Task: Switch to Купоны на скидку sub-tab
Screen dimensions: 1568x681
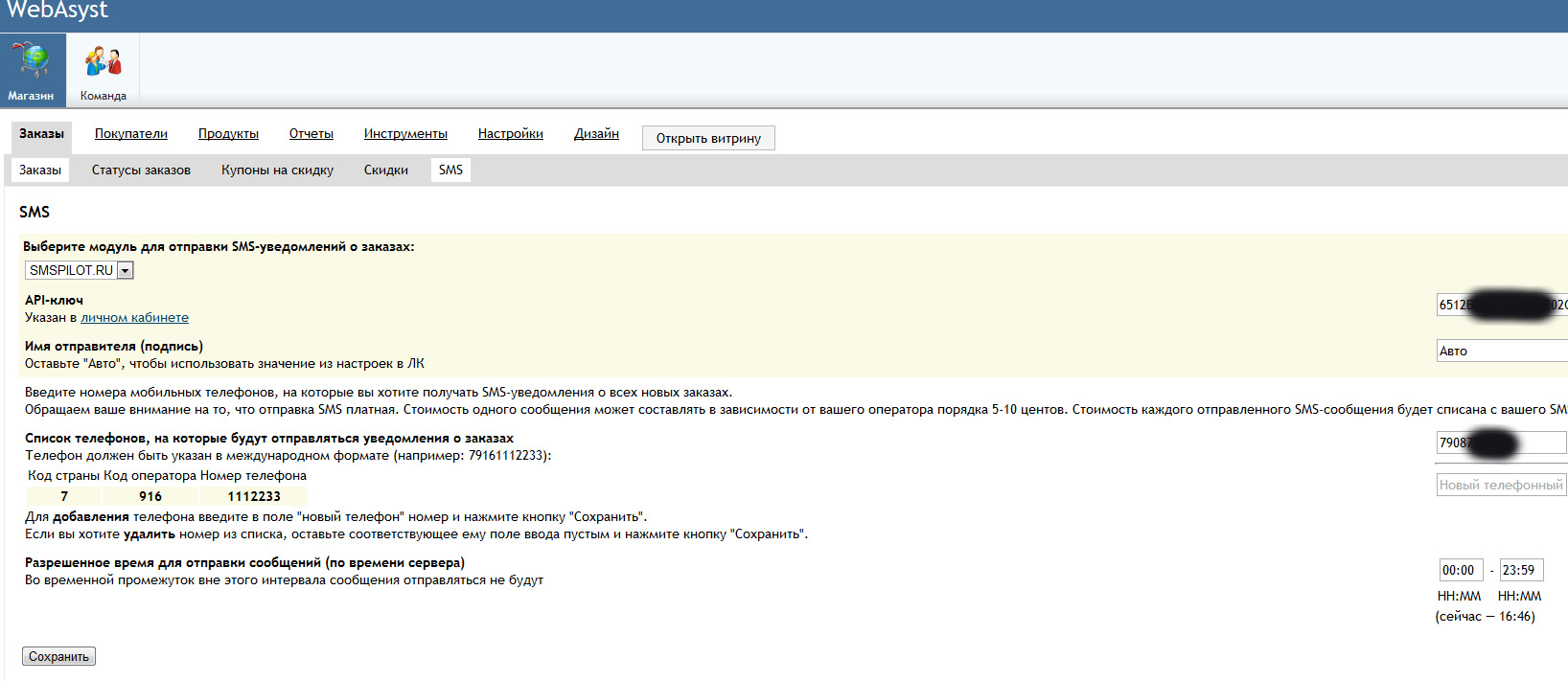Action: pyautogui.click(x=277, y=170)
